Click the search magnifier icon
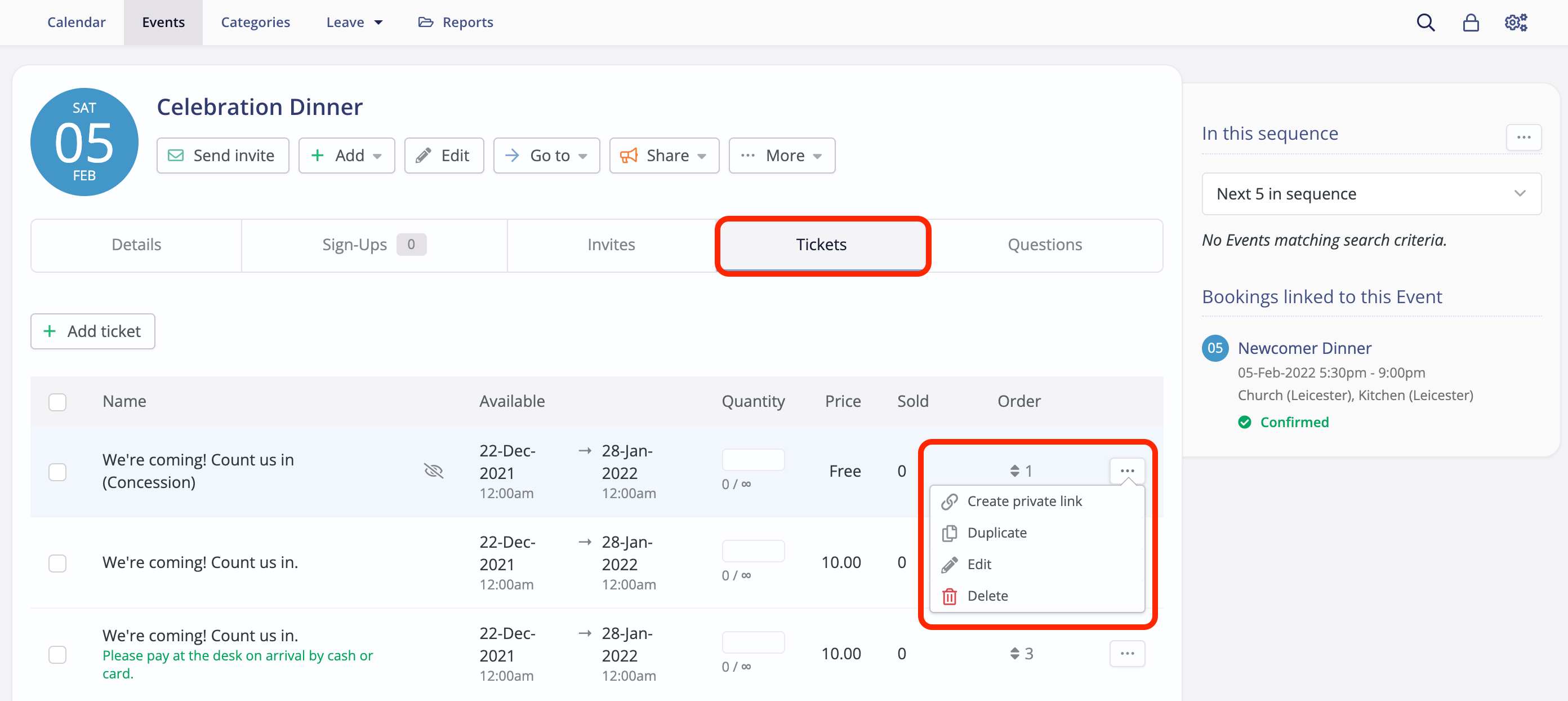Screen dimensions: 1568x701 coord(1425,23)
